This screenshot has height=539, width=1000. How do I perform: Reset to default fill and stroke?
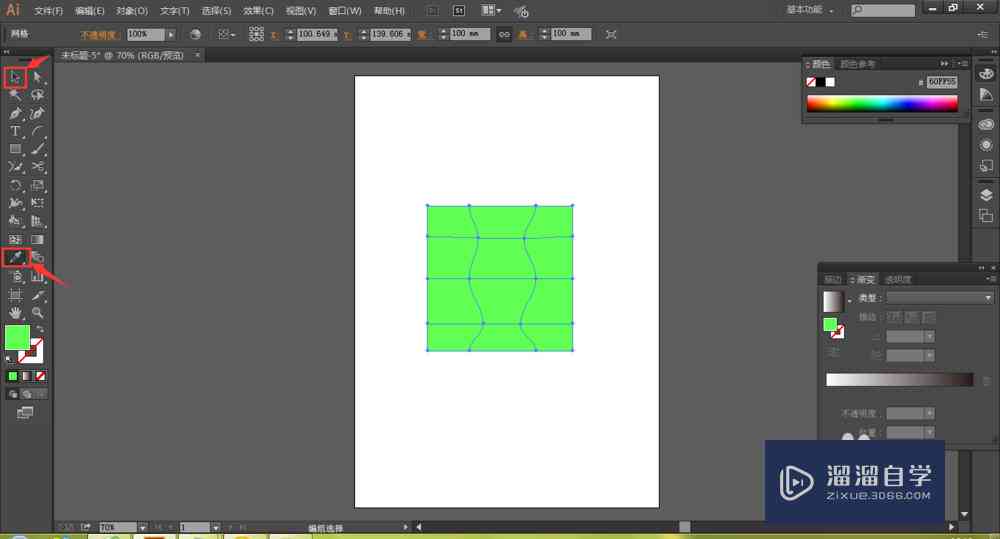coord(8,359)
